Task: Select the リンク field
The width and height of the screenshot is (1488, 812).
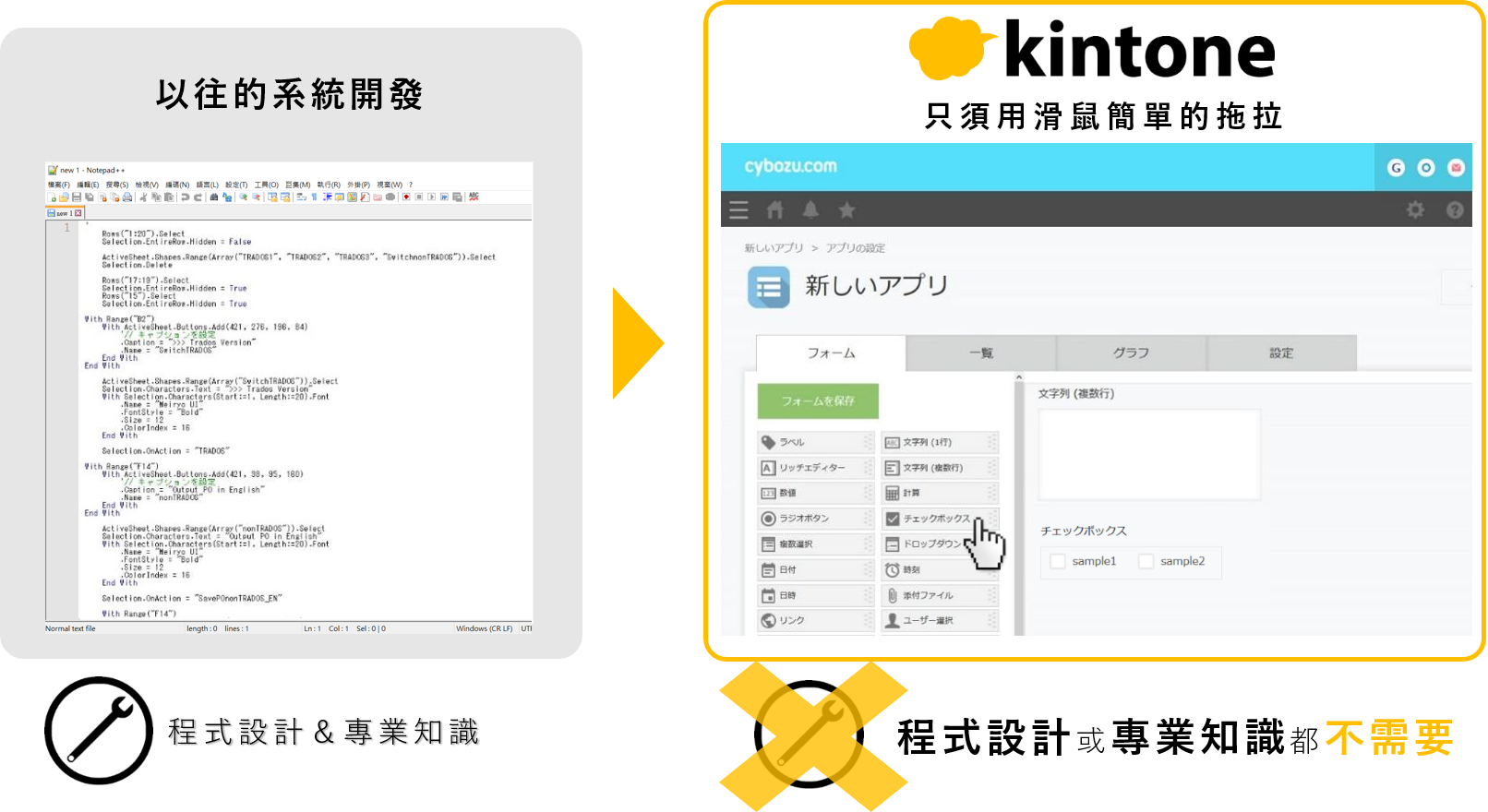Action: point(815,621)
